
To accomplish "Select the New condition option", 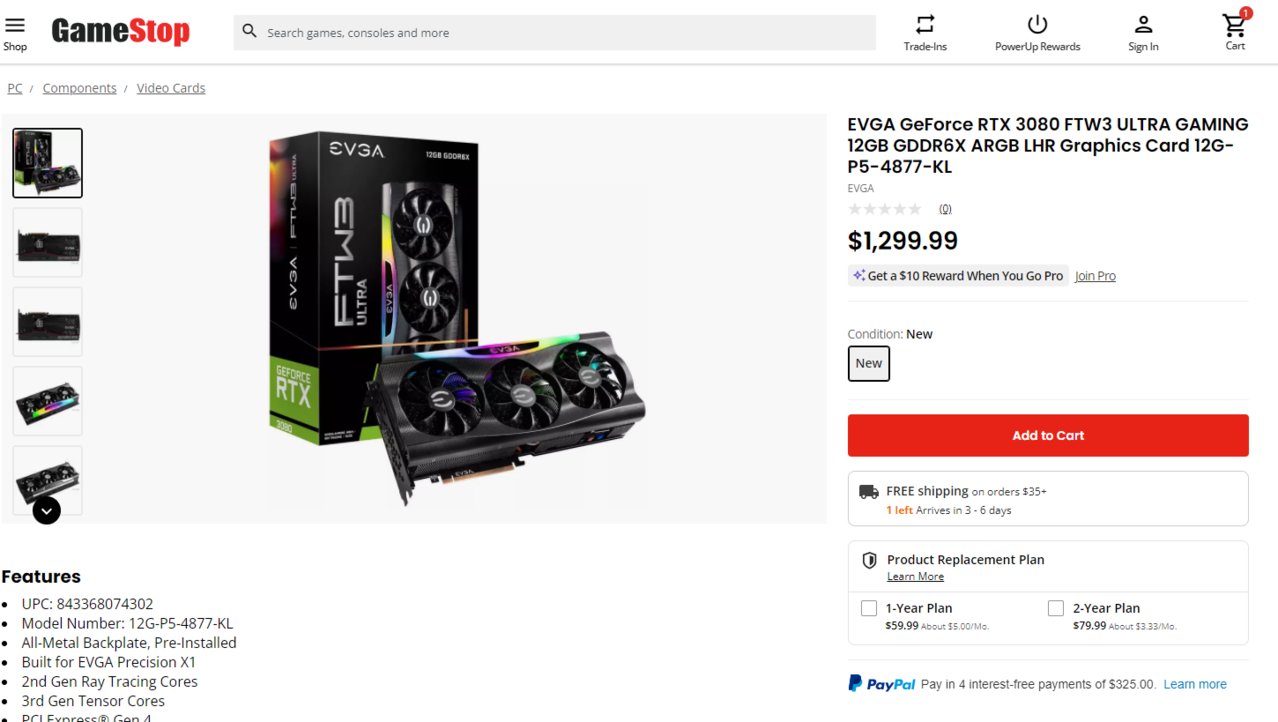I will tap(869, 363).
